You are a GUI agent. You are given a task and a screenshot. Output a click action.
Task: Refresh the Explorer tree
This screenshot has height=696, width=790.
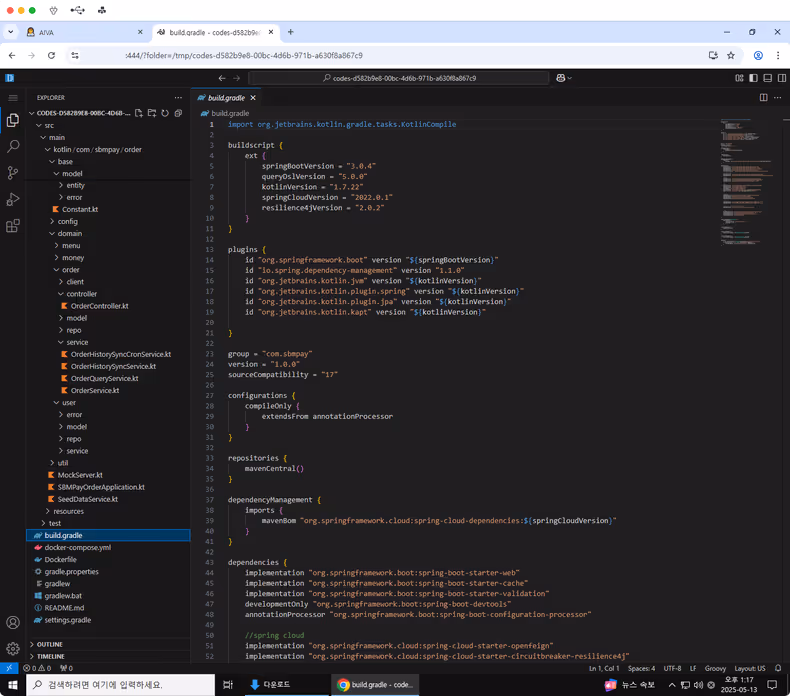[x=165, y=113]
